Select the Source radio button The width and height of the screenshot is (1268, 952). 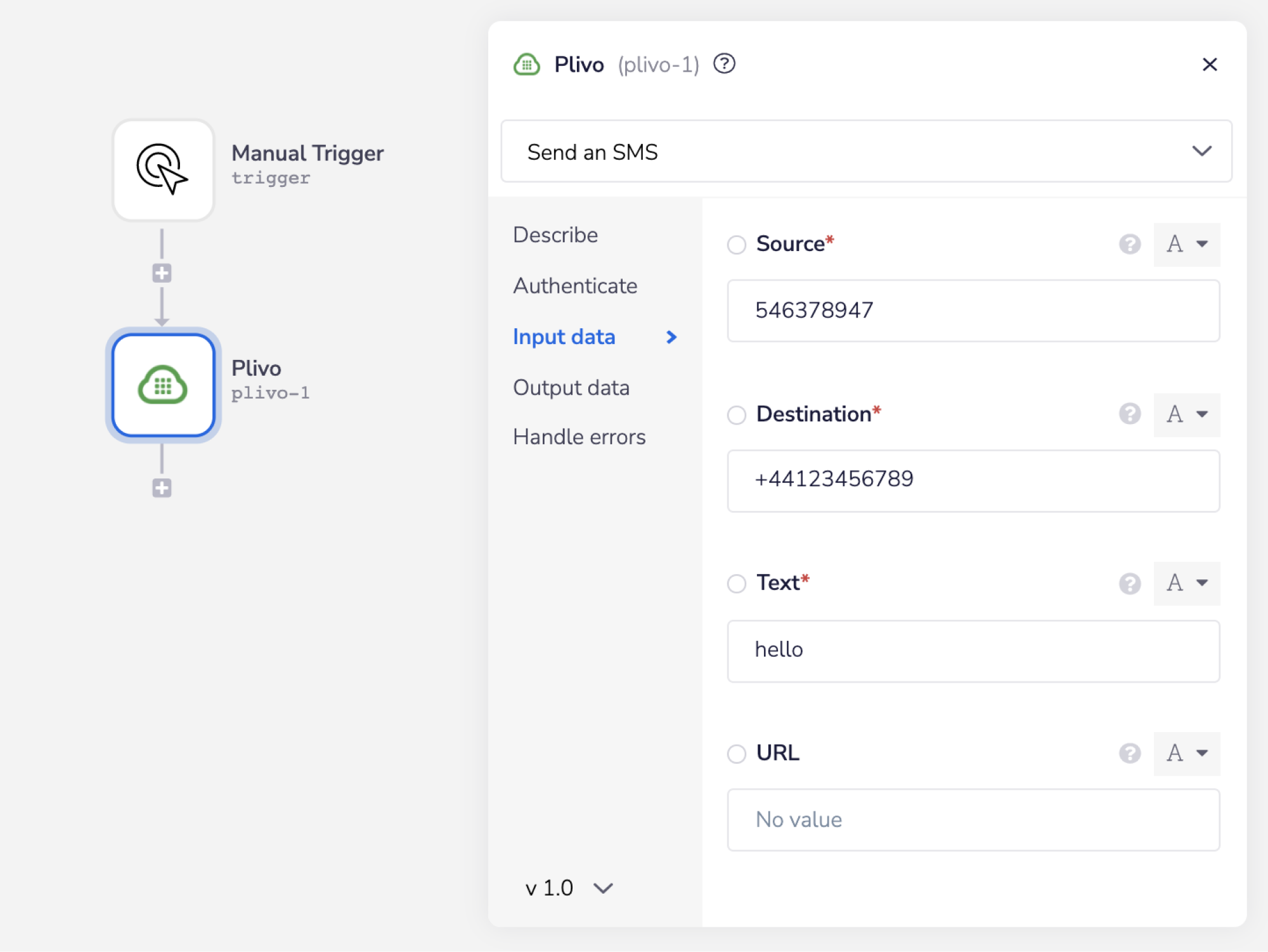[736, 245]
